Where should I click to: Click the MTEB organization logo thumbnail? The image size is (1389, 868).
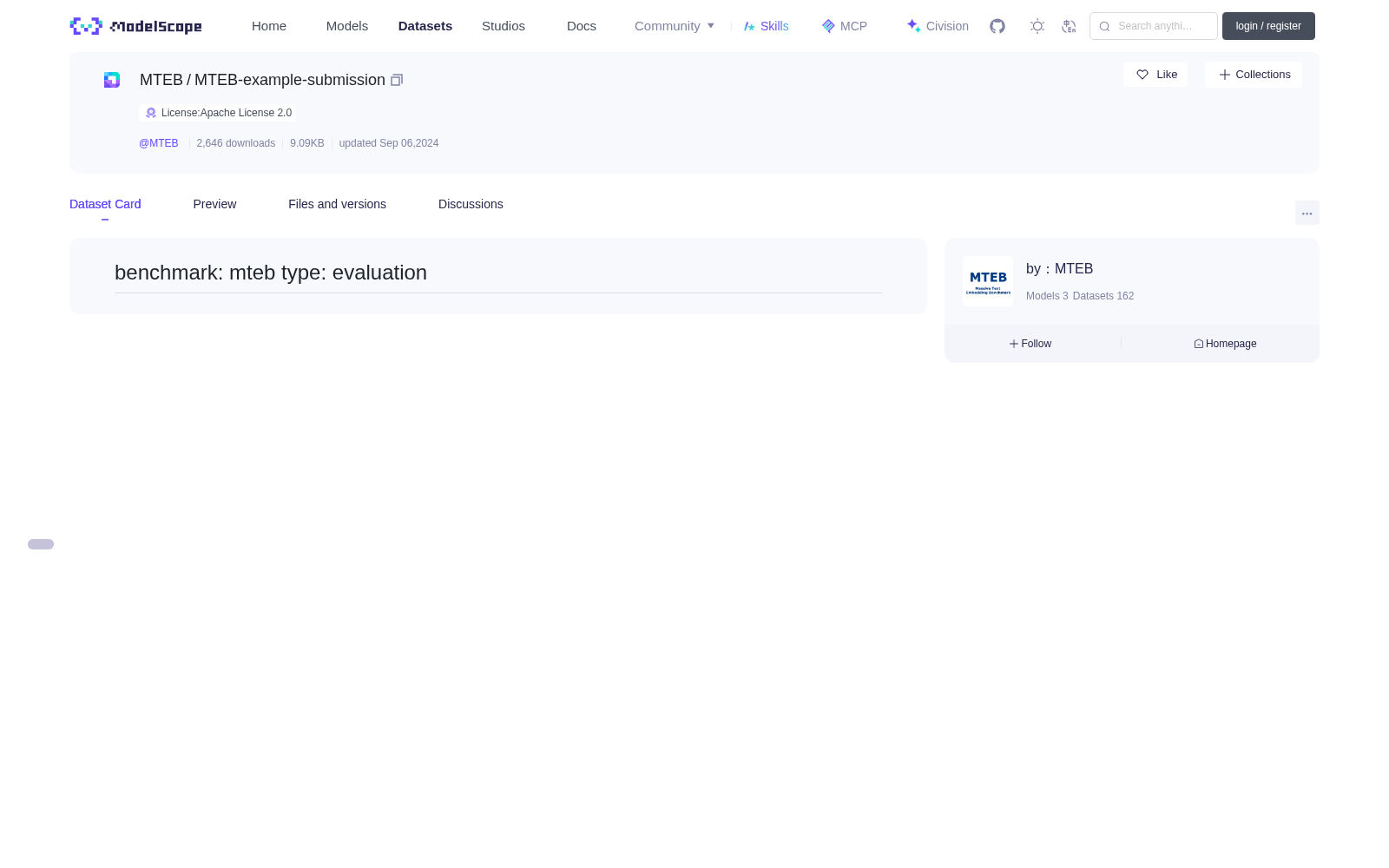(x=988, y=281)
